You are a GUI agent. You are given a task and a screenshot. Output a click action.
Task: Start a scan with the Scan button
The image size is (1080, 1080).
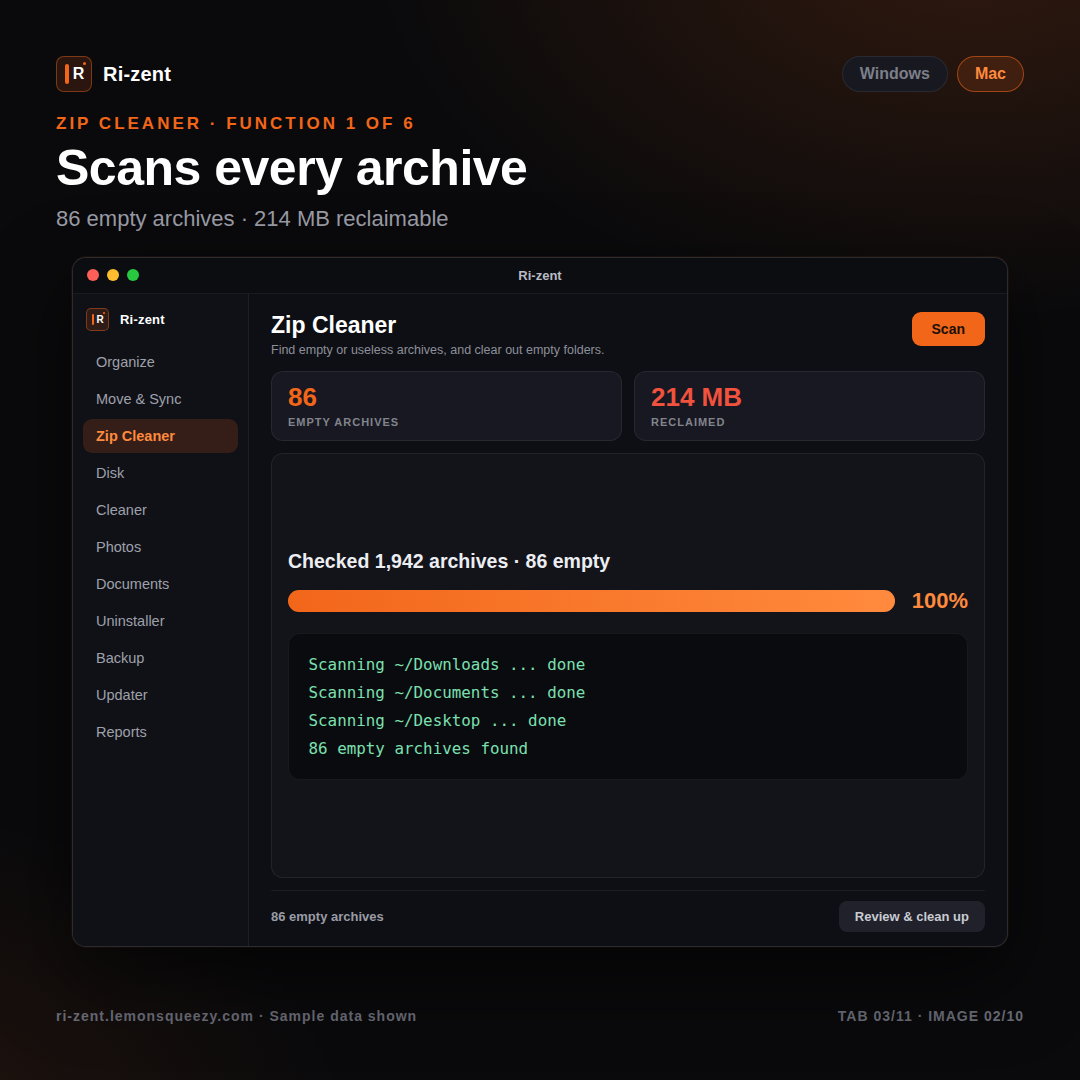pyautogui.click(x=948, y=329)
